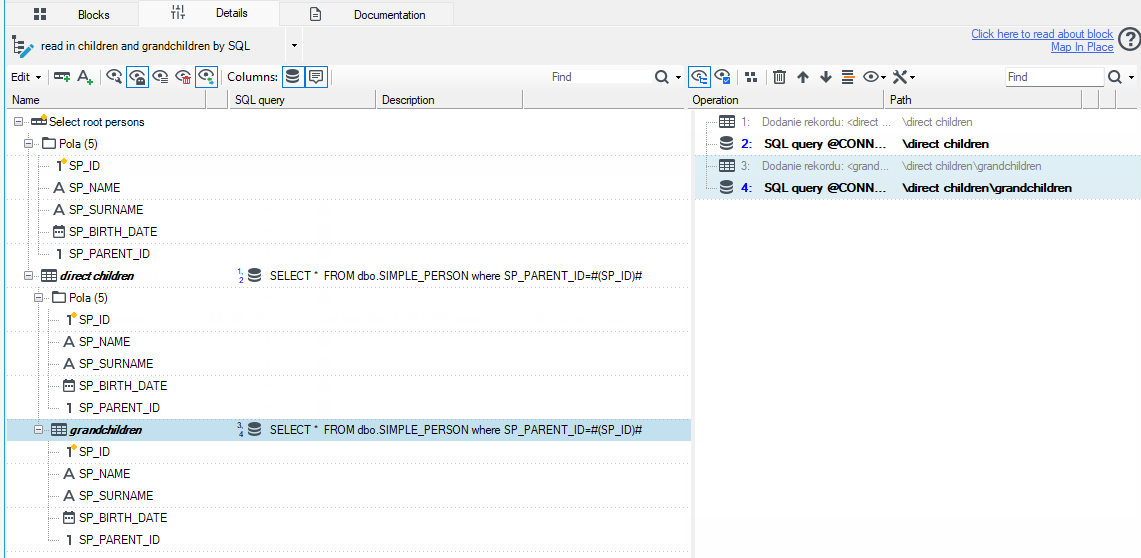
Task: Open the Details tab
Action: [209, 13]
